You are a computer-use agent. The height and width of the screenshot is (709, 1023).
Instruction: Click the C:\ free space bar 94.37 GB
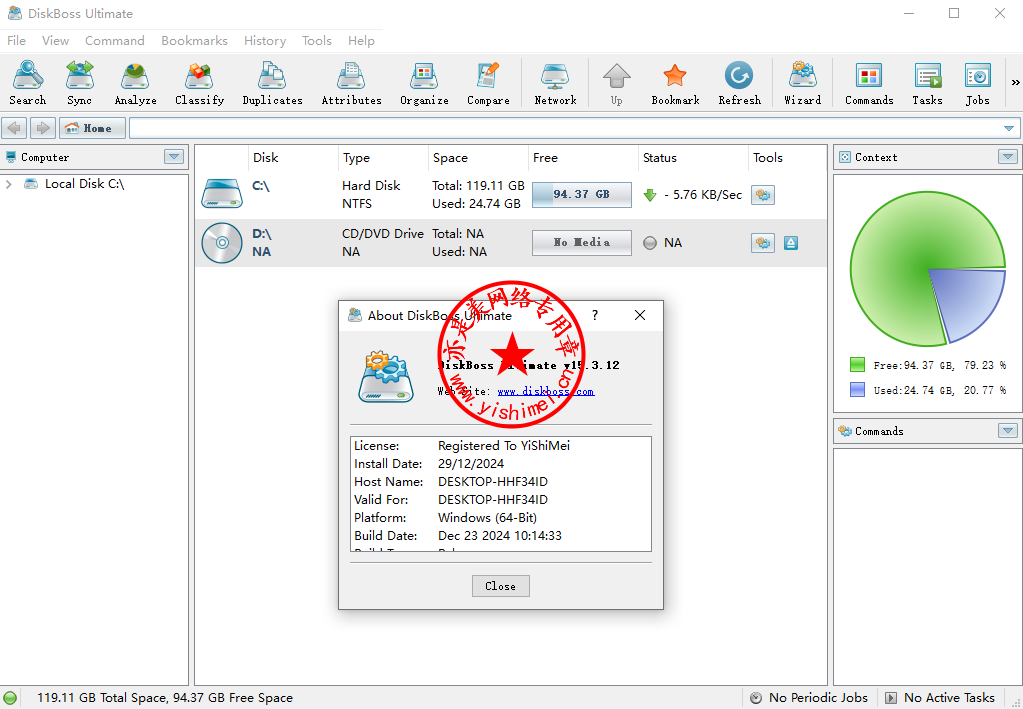[581, 194]
